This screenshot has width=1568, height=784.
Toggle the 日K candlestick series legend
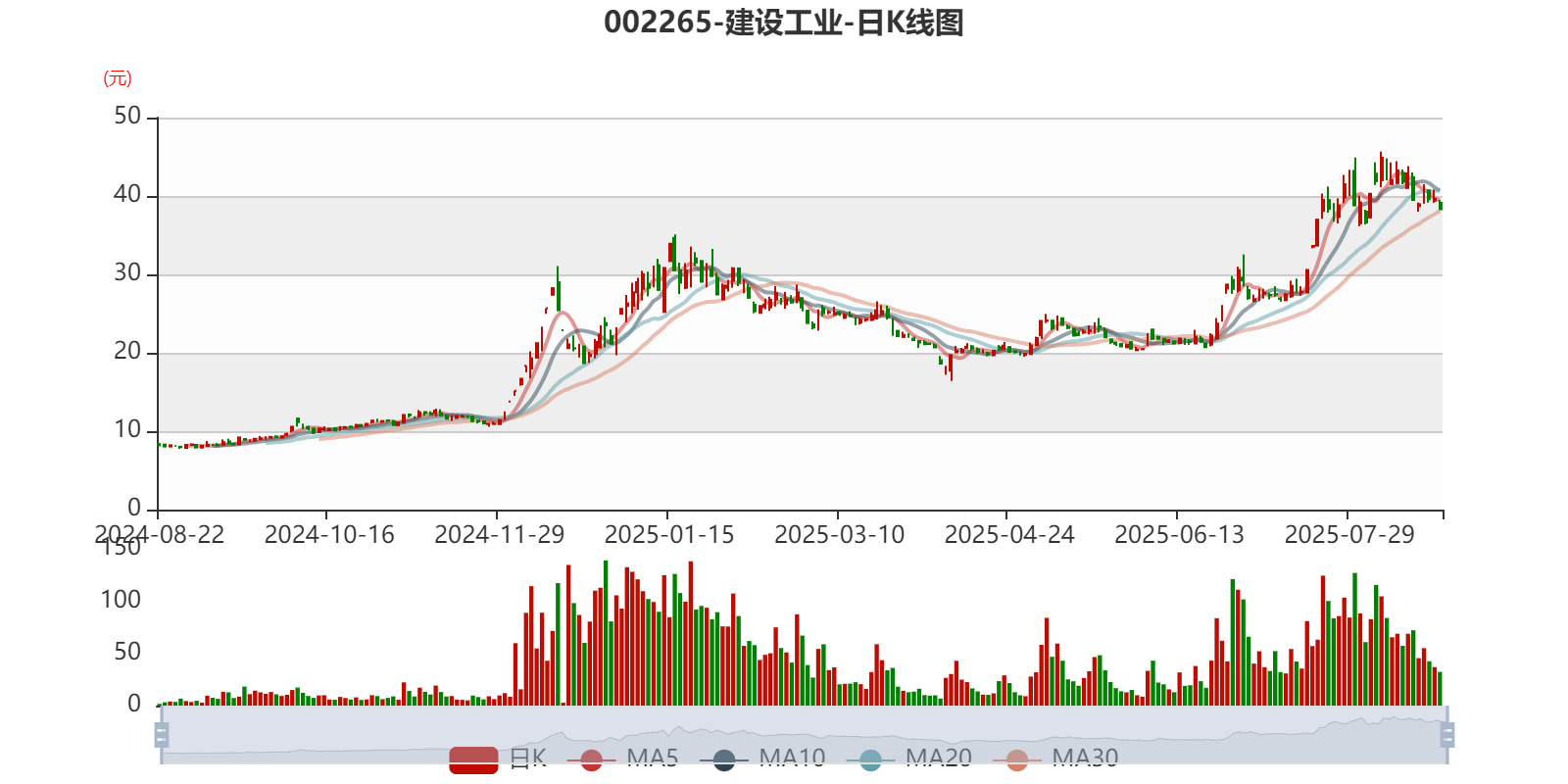point(498,759)
